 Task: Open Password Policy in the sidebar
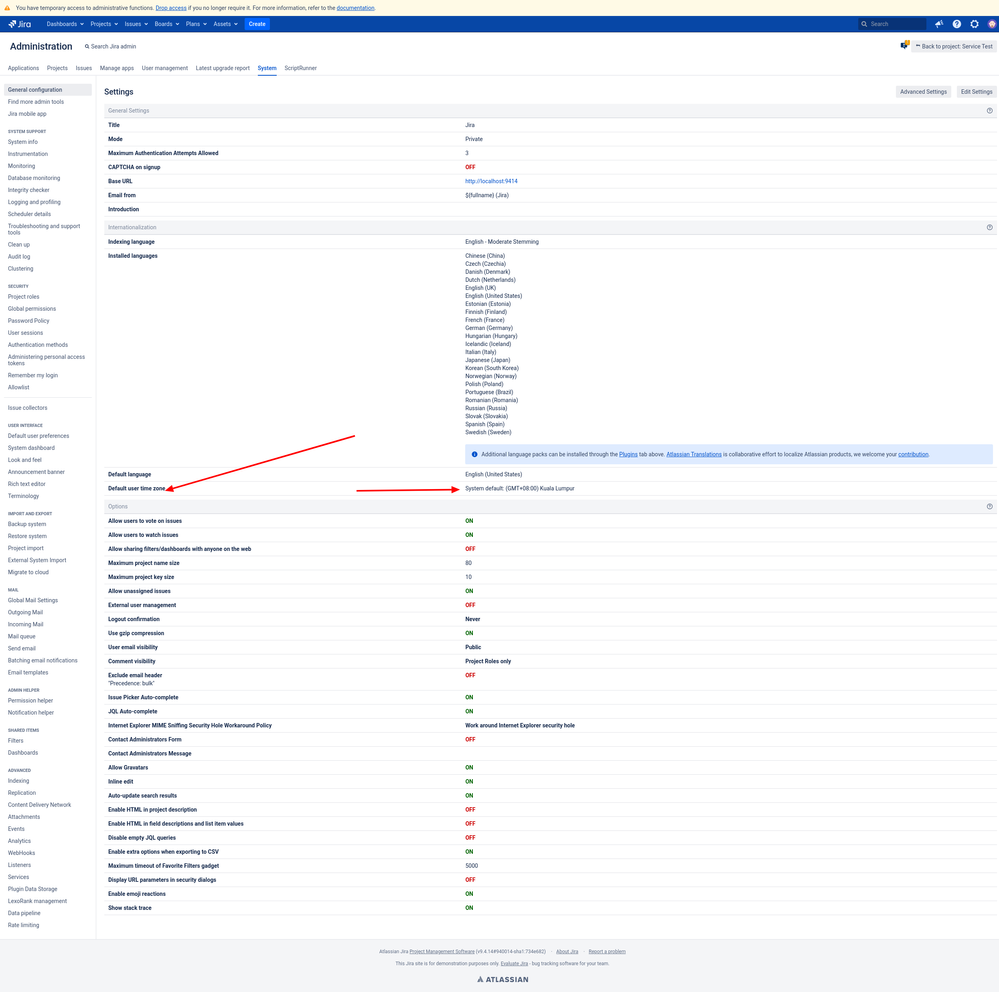pyautogui.click(x=29, y=321)
